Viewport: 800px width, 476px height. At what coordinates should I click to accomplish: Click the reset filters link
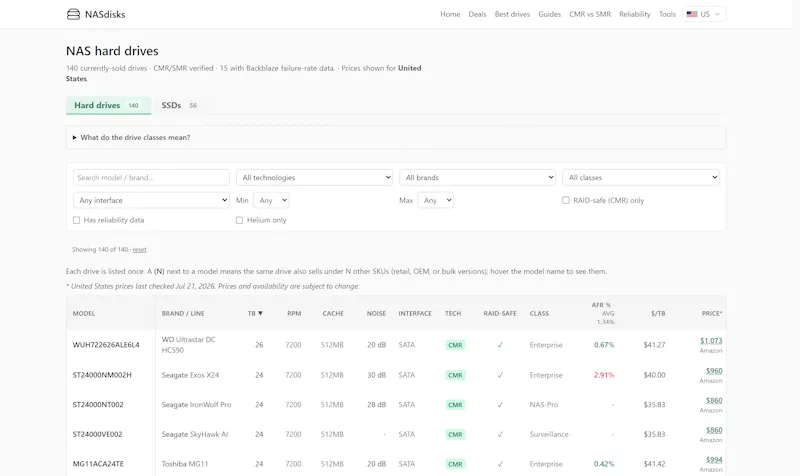[x=139, y=250]
